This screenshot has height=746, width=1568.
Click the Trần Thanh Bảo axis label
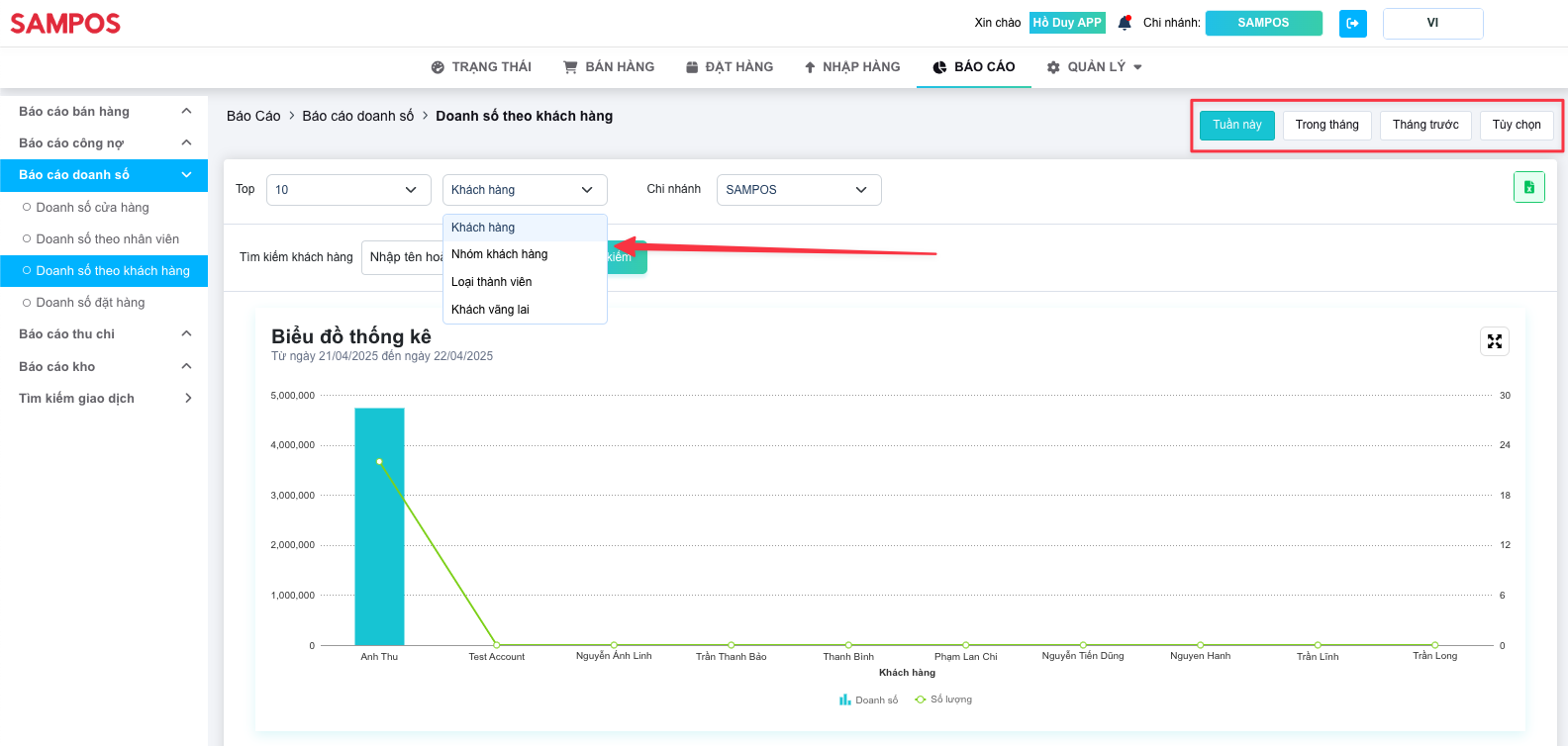point(732,657)
